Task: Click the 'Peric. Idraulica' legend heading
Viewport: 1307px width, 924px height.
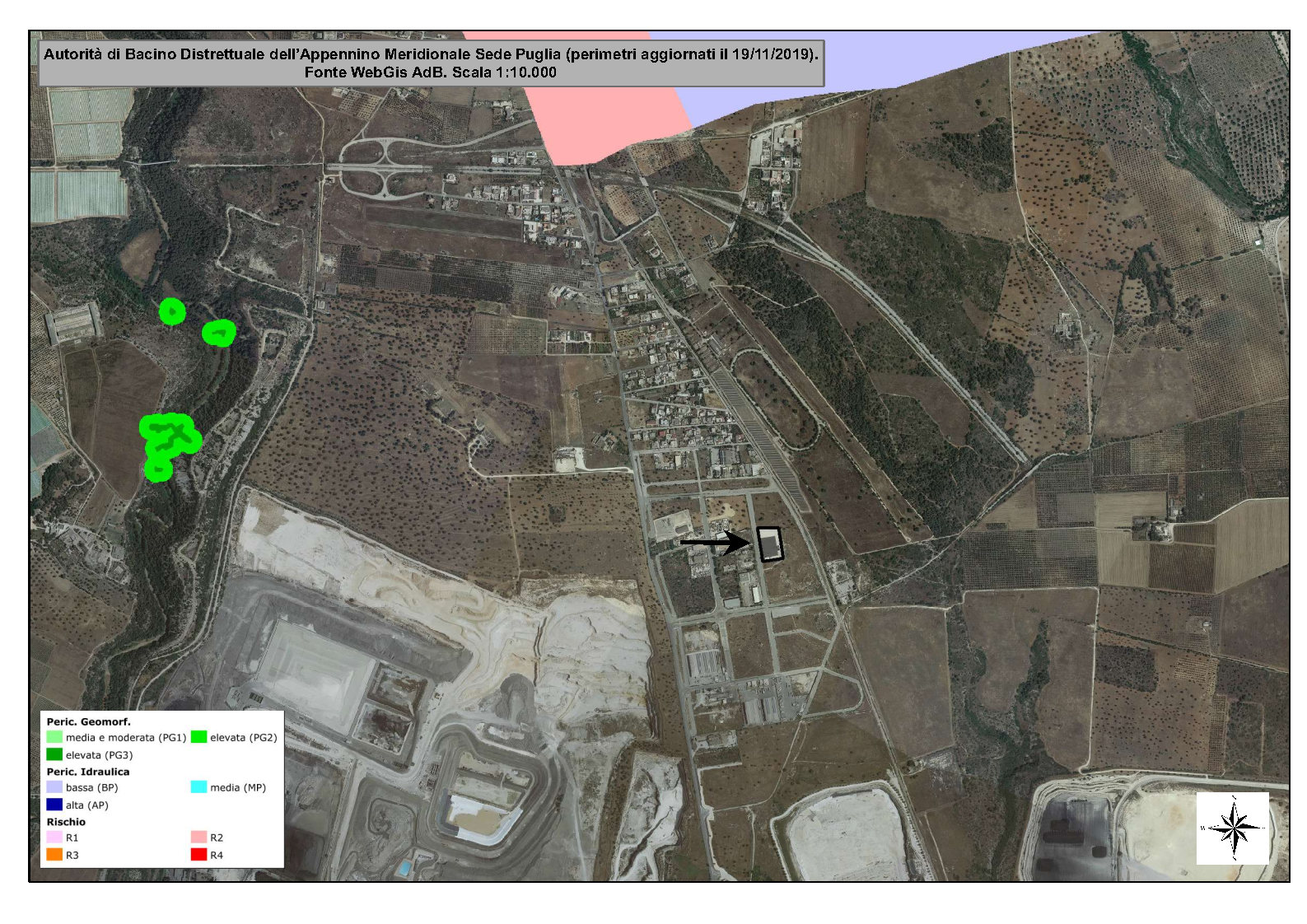Action: pos(88,772)
